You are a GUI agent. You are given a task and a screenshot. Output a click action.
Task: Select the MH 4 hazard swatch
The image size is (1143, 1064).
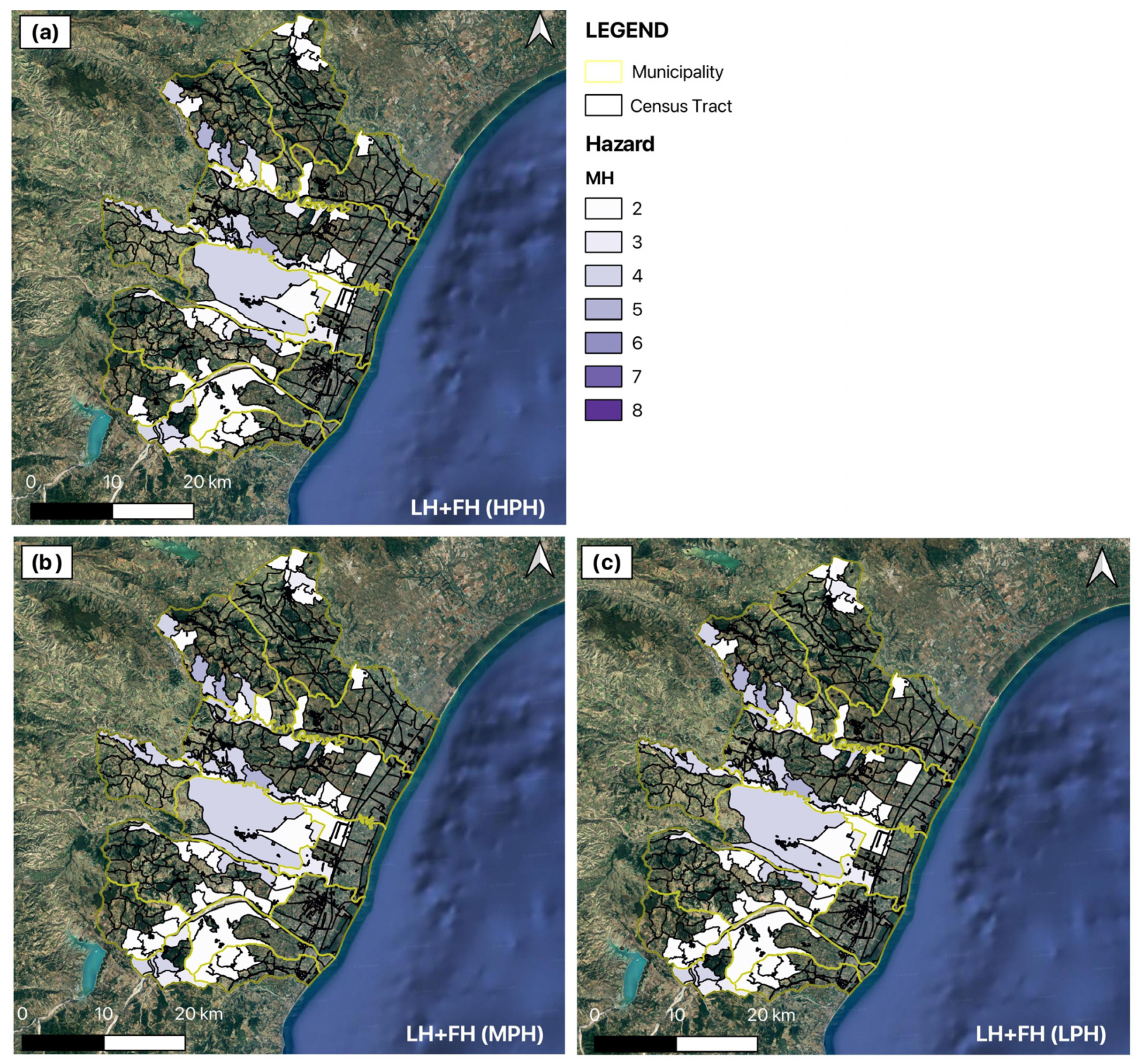click(x=603, y=275)
